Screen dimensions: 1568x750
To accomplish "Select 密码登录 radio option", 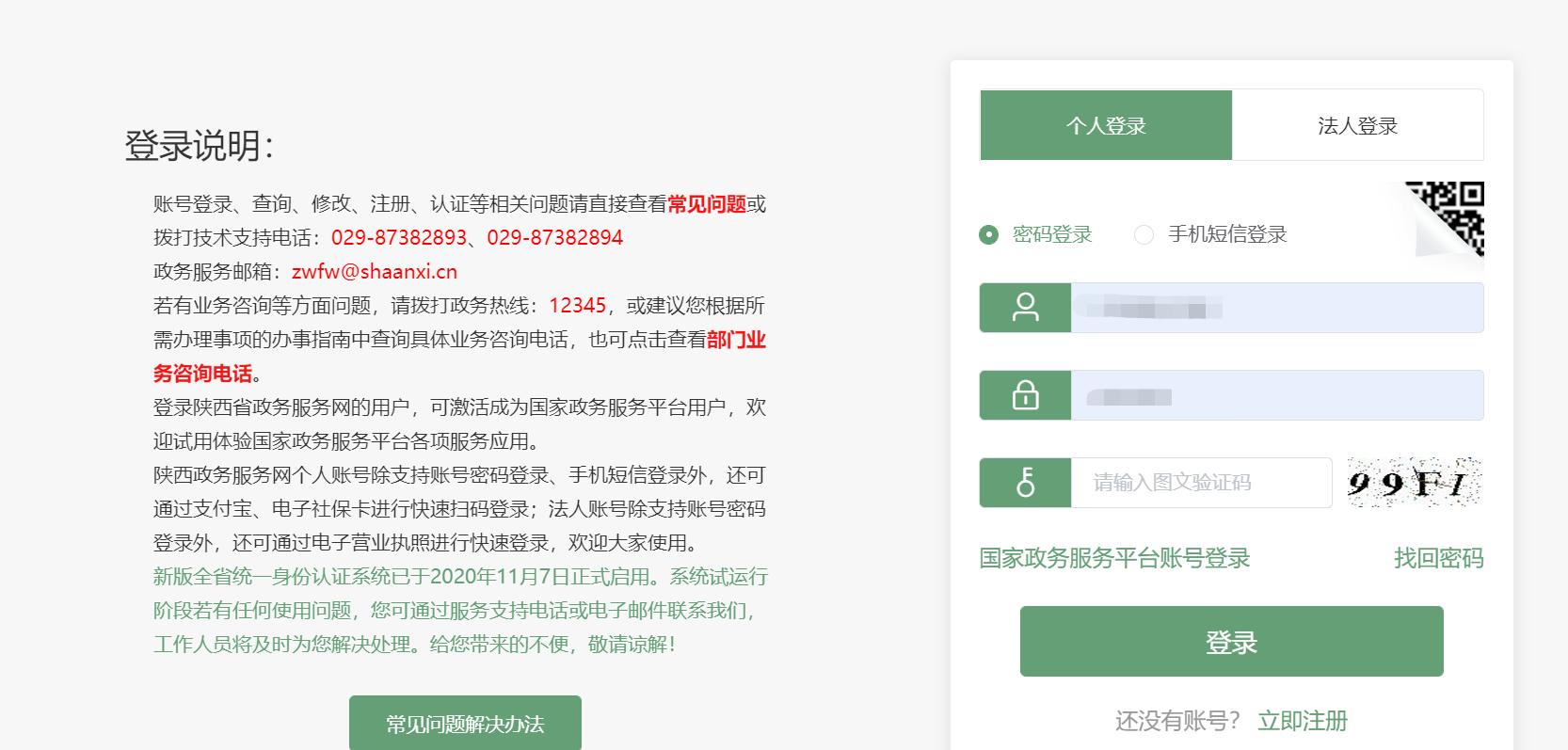I will [x=988, y=234].
